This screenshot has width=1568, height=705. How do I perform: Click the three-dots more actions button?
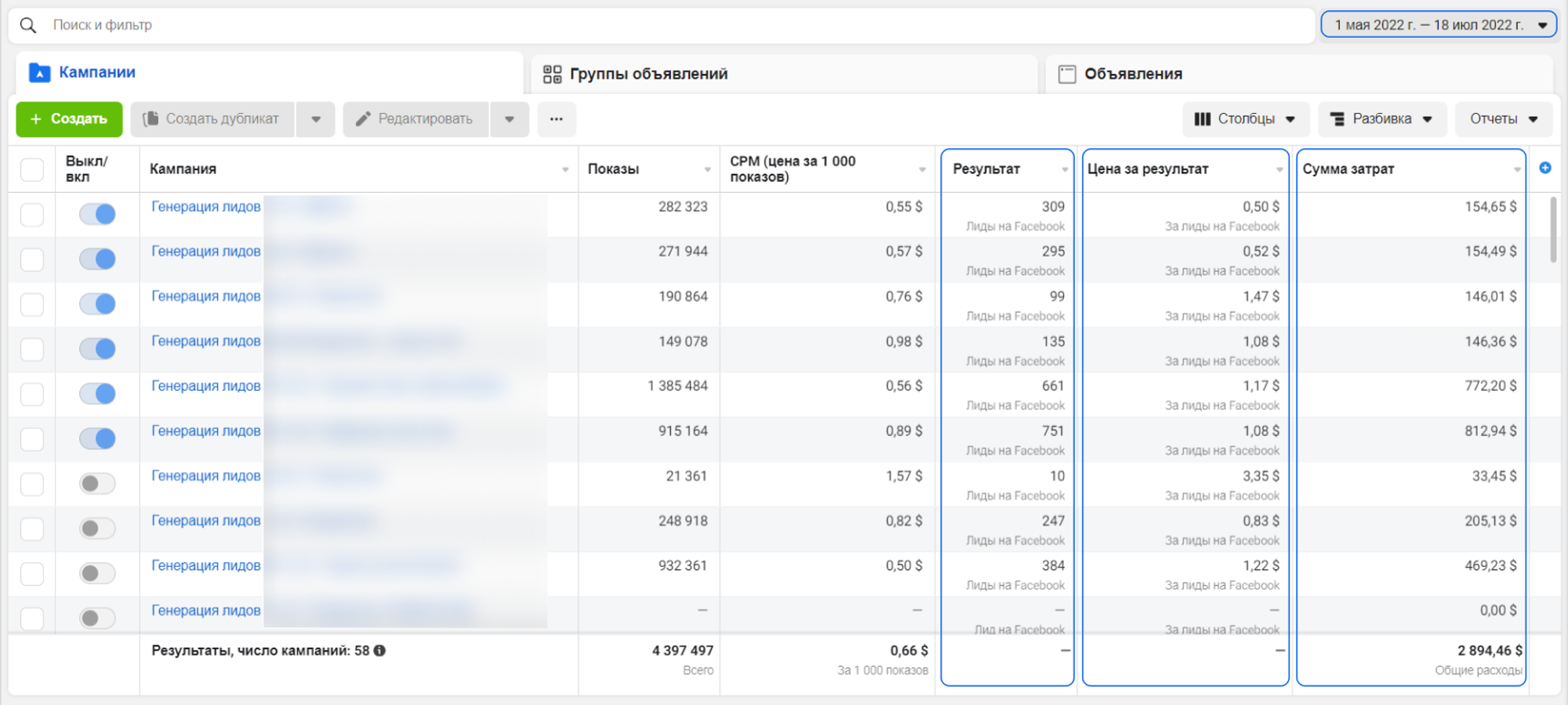click(x=557, y=119)
